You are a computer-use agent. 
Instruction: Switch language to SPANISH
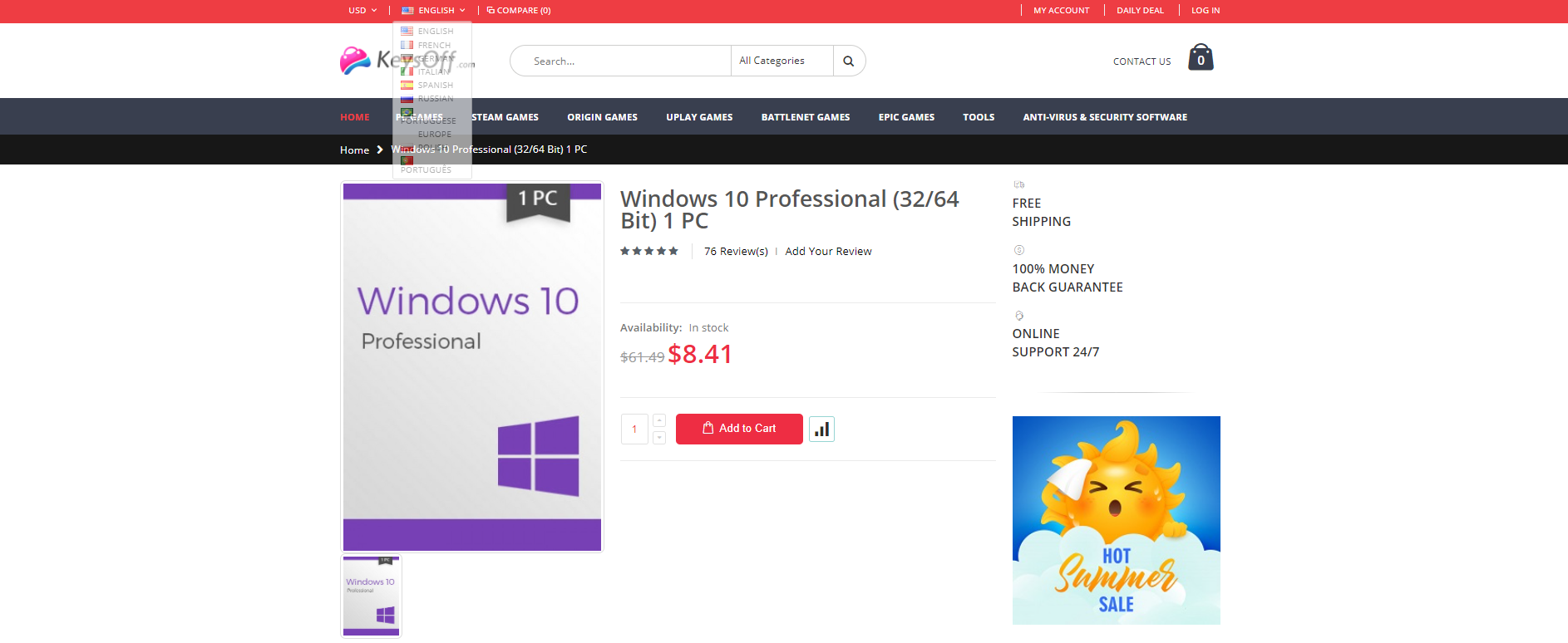(427, 86)
